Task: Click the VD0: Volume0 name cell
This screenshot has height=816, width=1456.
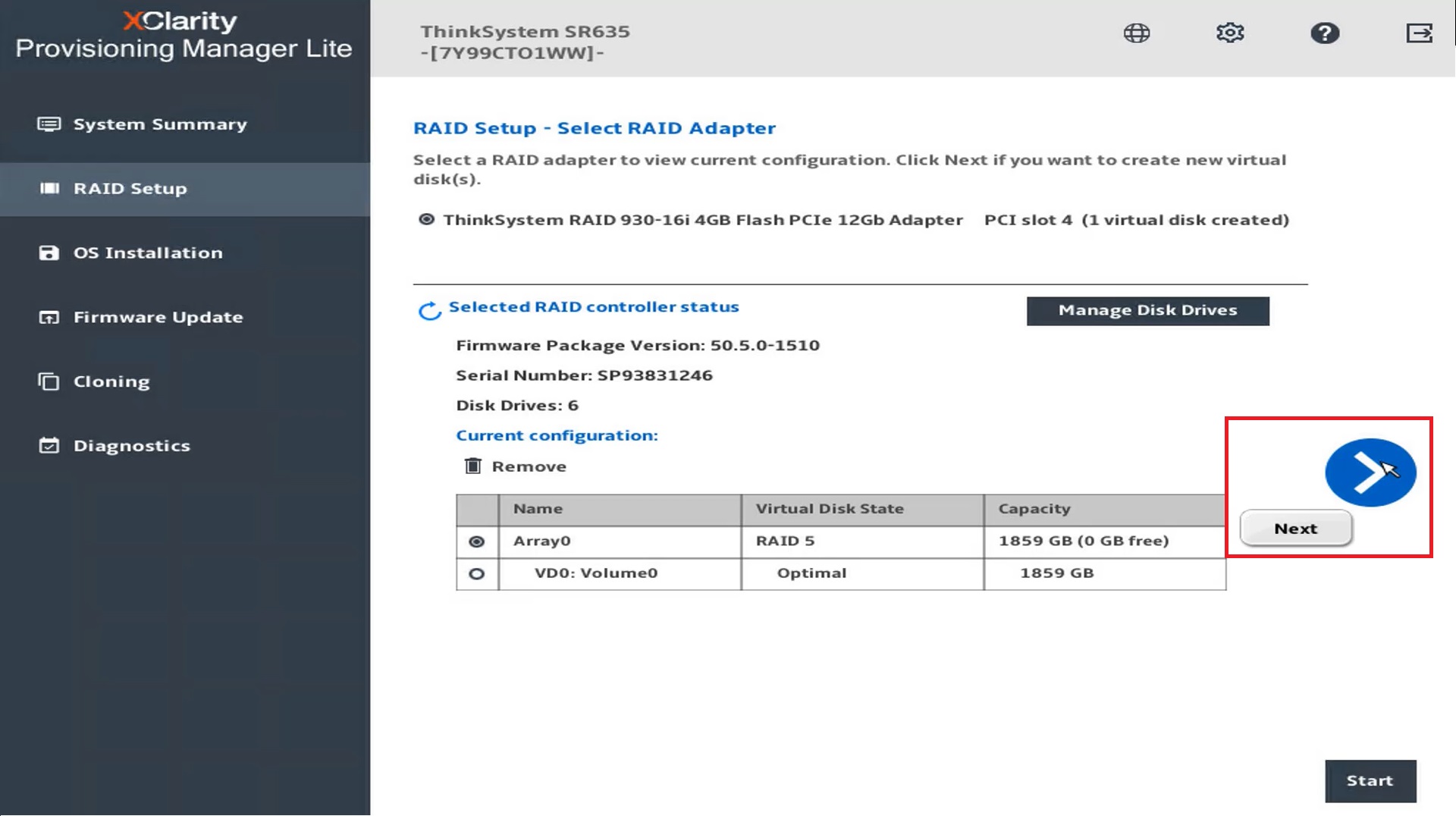Action: pos(620,574)
